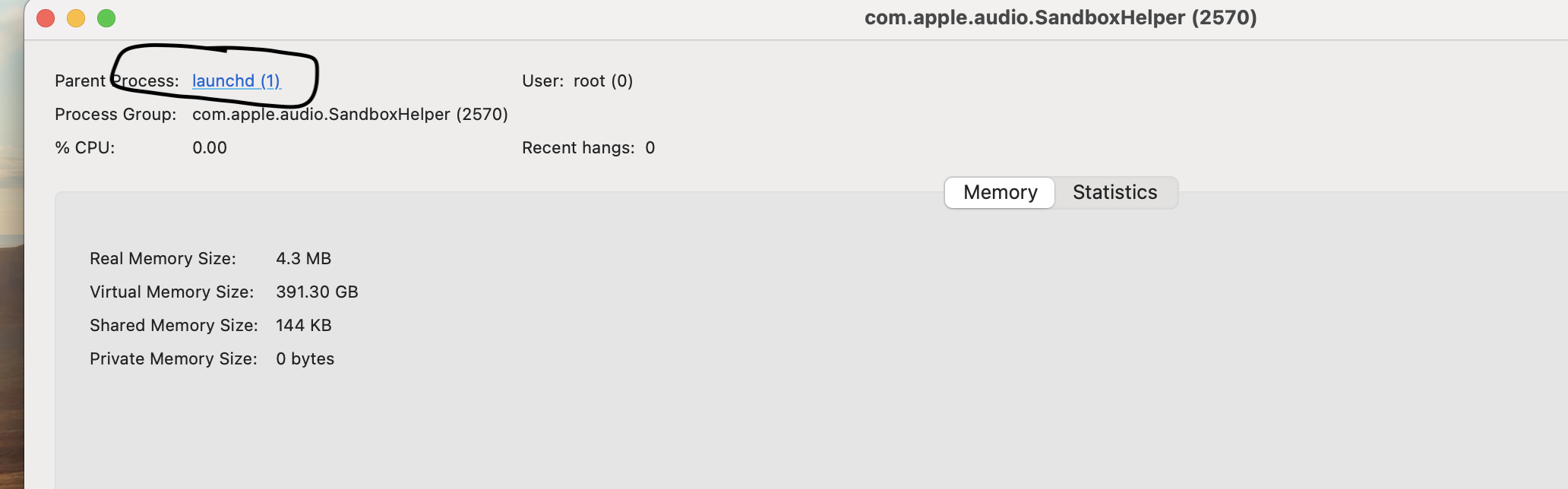Select the Real Memory Size value 4.3 MB
1568x489 pixels.
coord(304,258)
